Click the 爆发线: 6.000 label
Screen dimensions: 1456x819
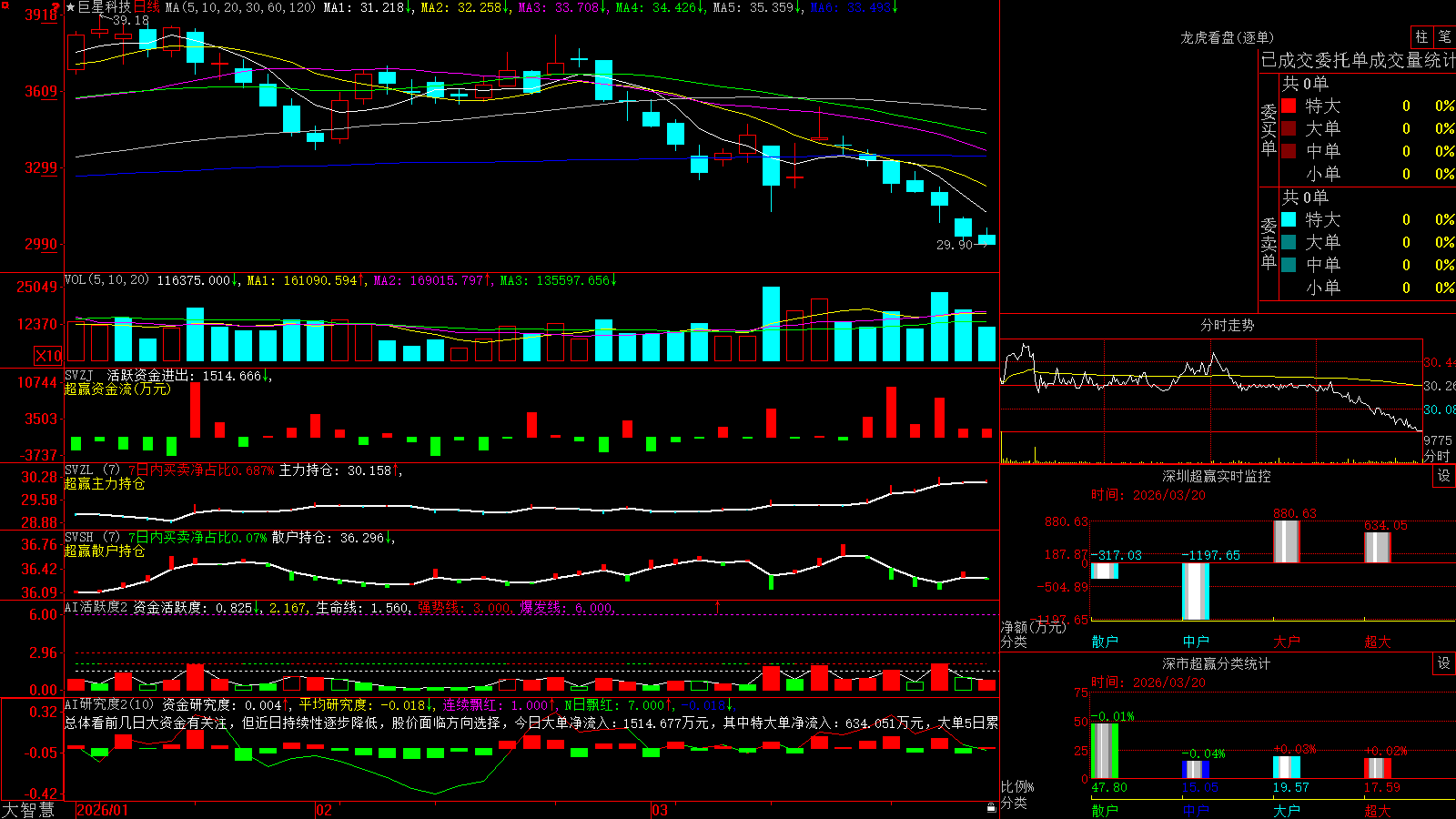568,607
